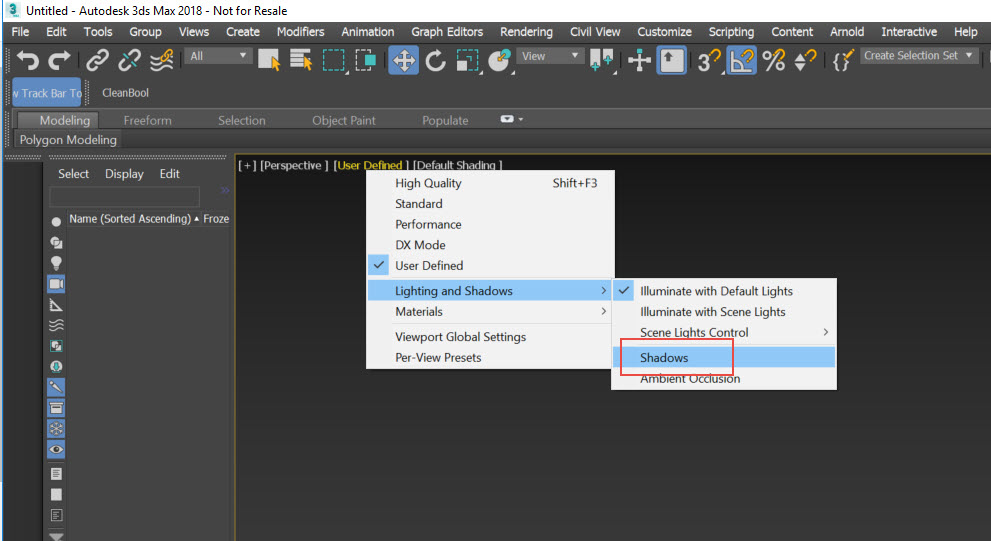This screenshot has width=991, height=541.
Task: Toggle the Angle Snap tool
Action: pyautogui.click(x=740, y=61)
